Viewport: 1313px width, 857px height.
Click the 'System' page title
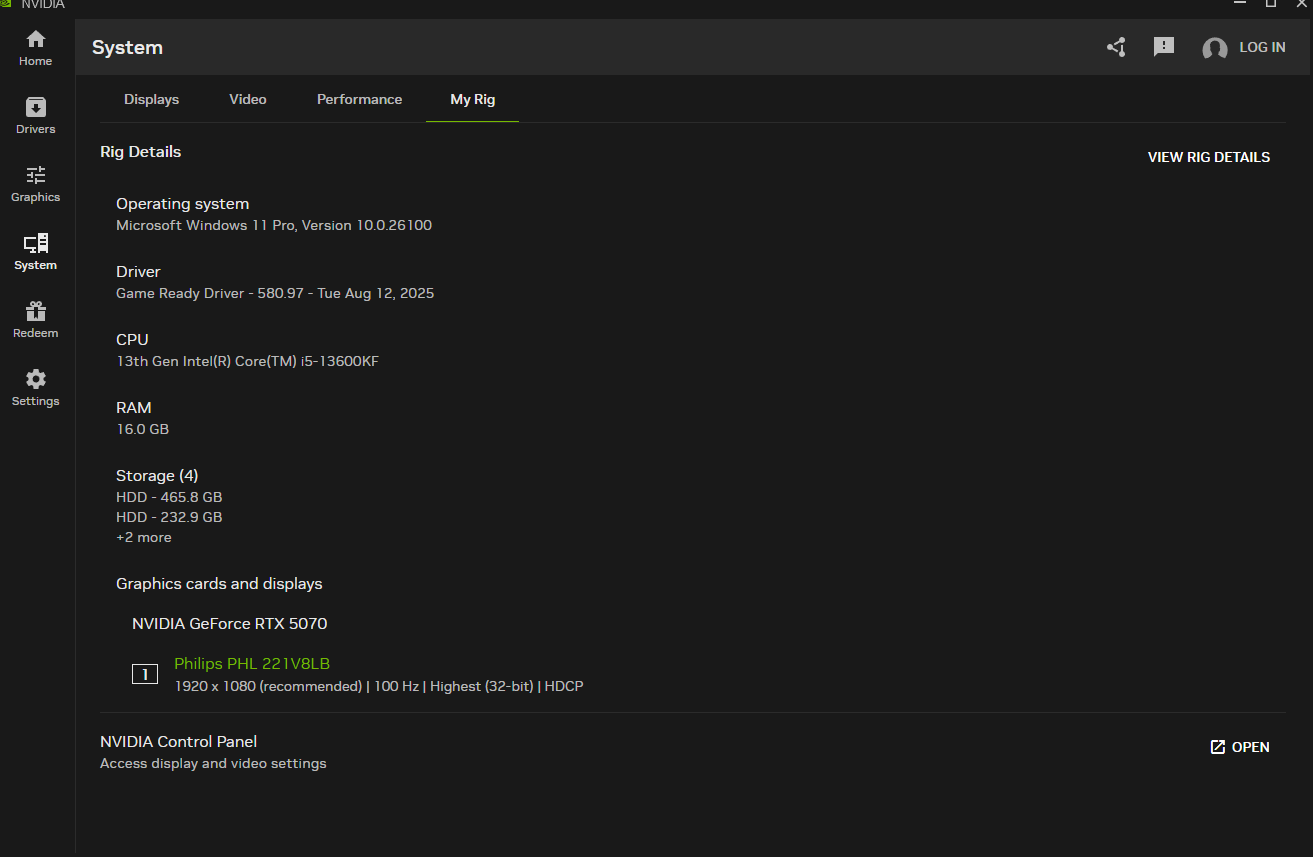click(x=127, y=48)
